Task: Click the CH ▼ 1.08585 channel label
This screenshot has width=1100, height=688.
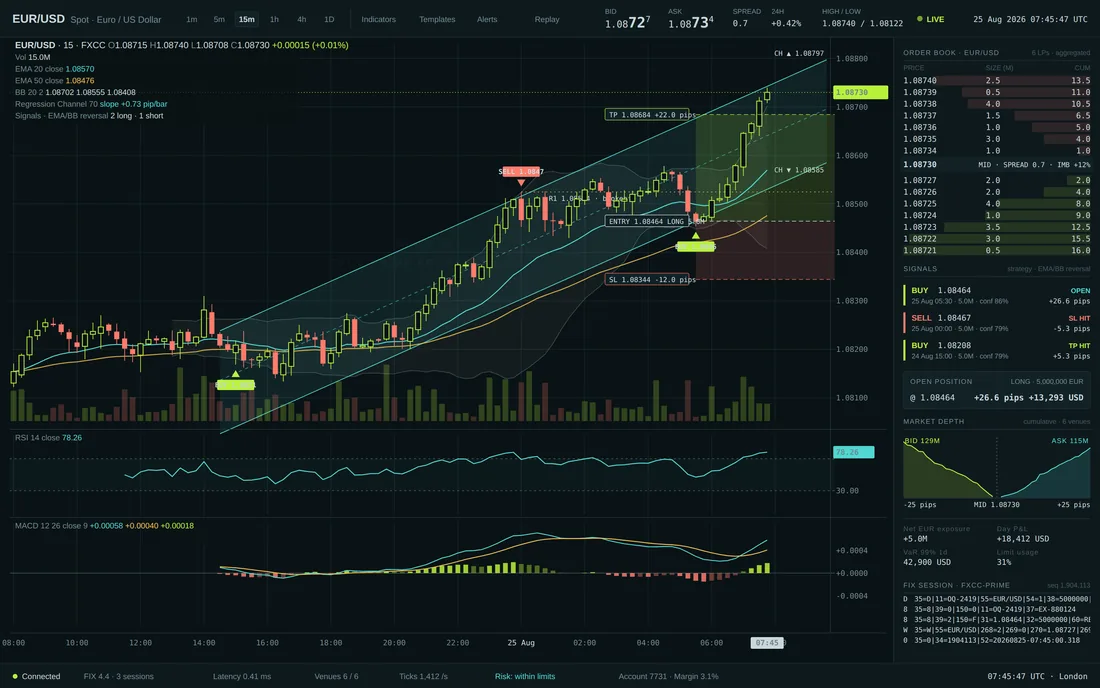Action: tap(798, 170)
